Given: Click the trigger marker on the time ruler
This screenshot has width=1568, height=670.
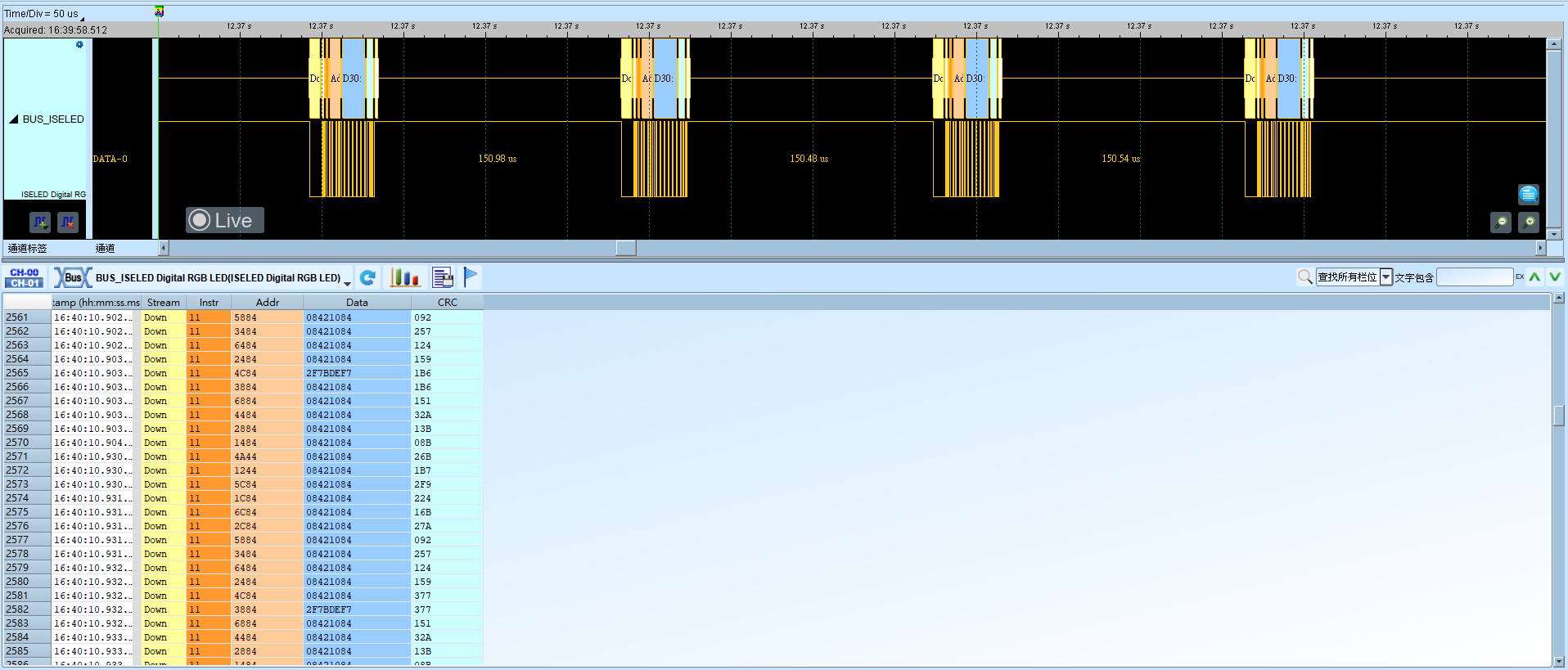Looking at the screenshot, I should [x=160, y=11].
